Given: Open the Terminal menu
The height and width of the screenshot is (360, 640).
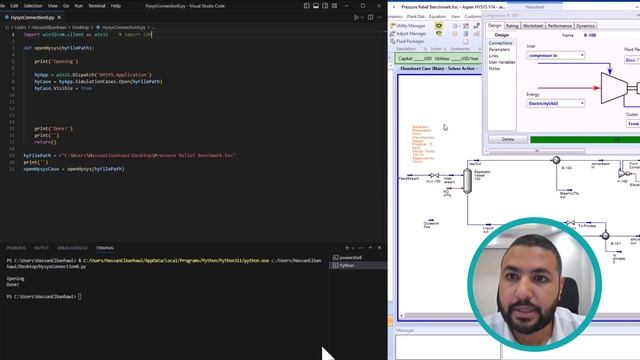Looking at the screenshot, I should 97,6.
